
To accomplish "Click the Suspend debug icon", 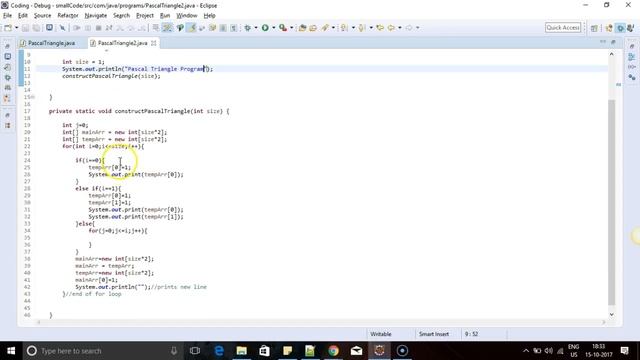I will 88,28.
